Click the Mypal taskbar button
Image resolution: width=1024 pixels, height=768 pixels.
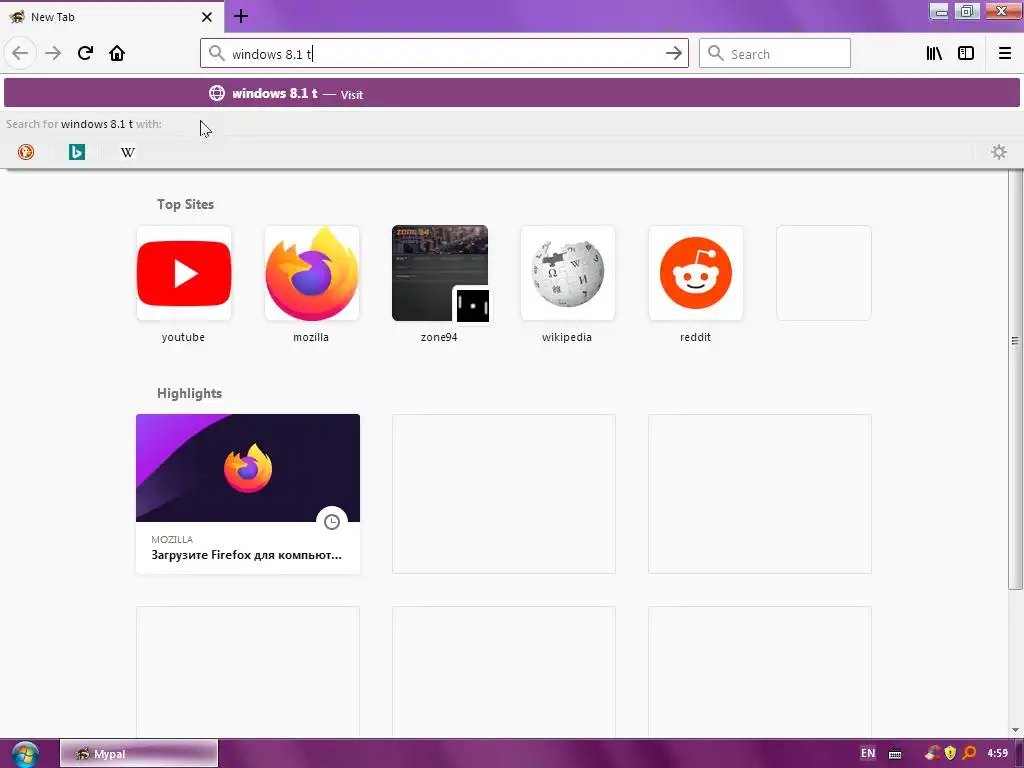click(139, 754)
